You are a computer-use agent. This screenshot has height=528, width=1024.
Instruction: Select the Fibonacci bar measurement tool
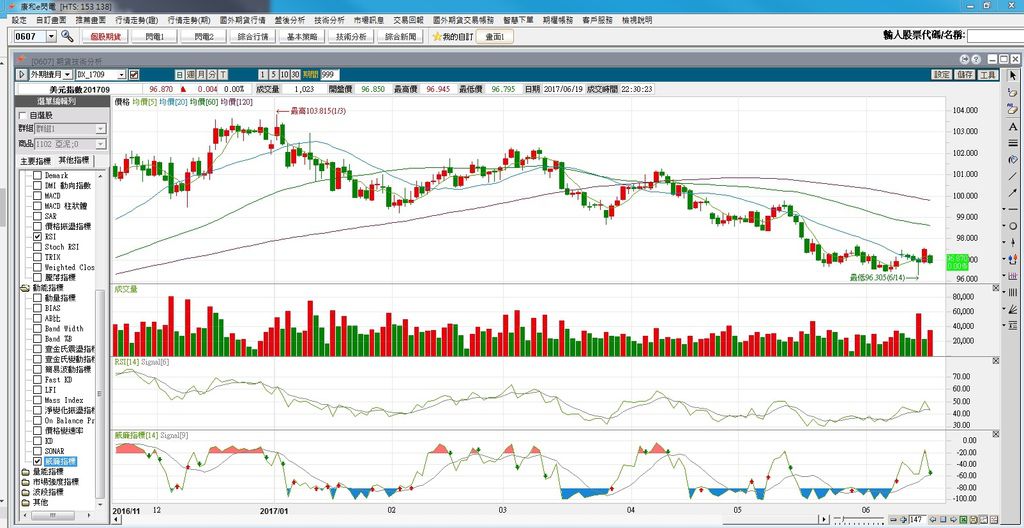coord(1013,275)
